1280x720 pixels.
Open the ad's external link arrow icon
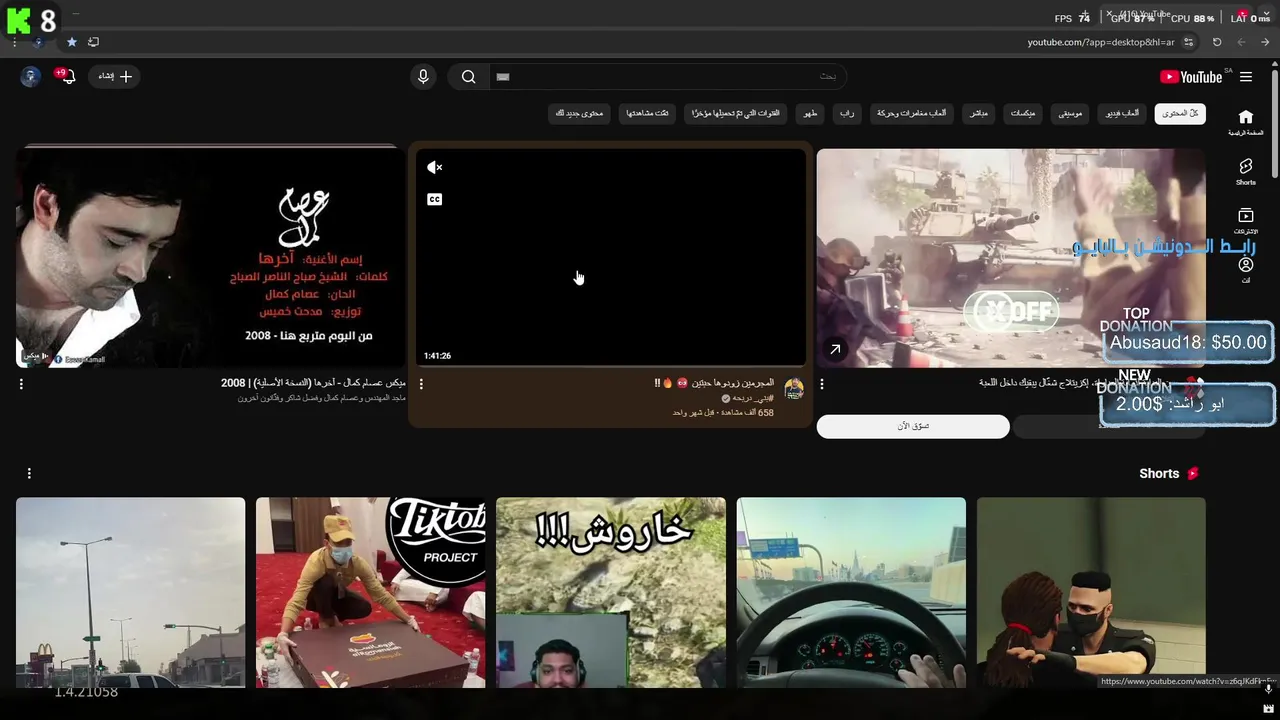tap(835, 349)
